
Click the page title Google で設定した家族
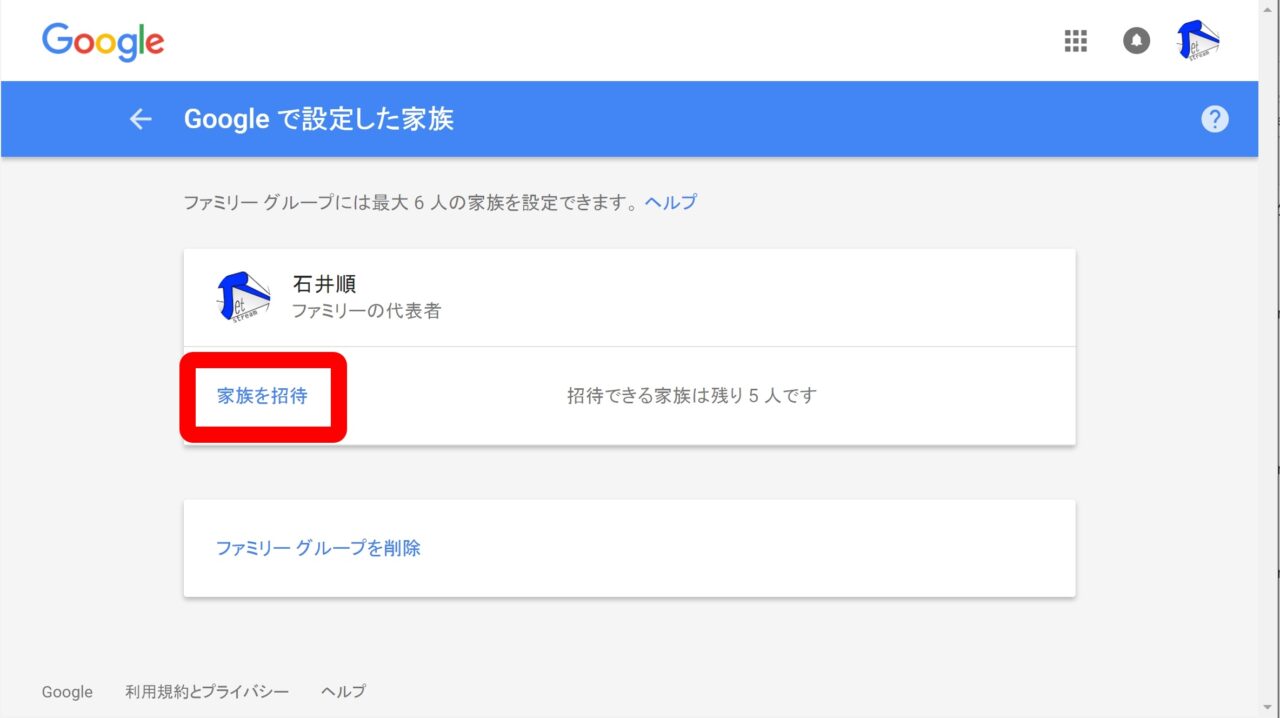[318, 120]
